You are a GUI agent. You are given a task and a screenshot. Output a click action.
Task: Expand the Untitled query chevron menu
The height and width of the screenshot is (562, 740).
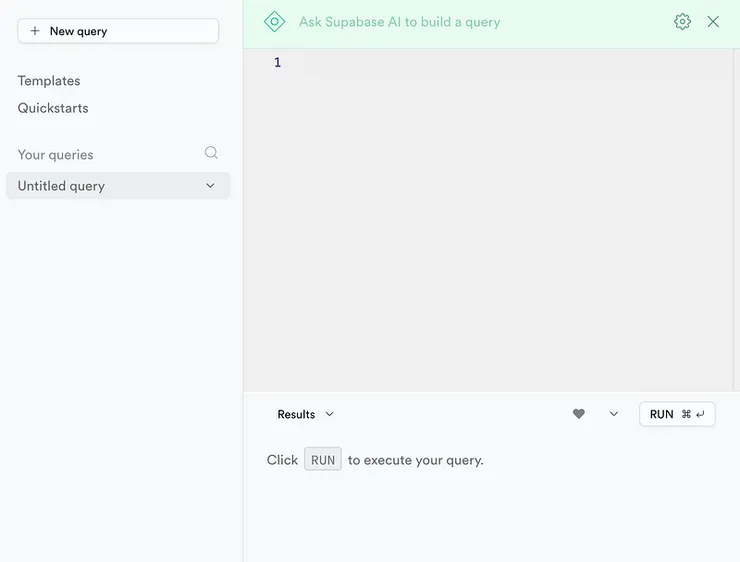point(210,186)
